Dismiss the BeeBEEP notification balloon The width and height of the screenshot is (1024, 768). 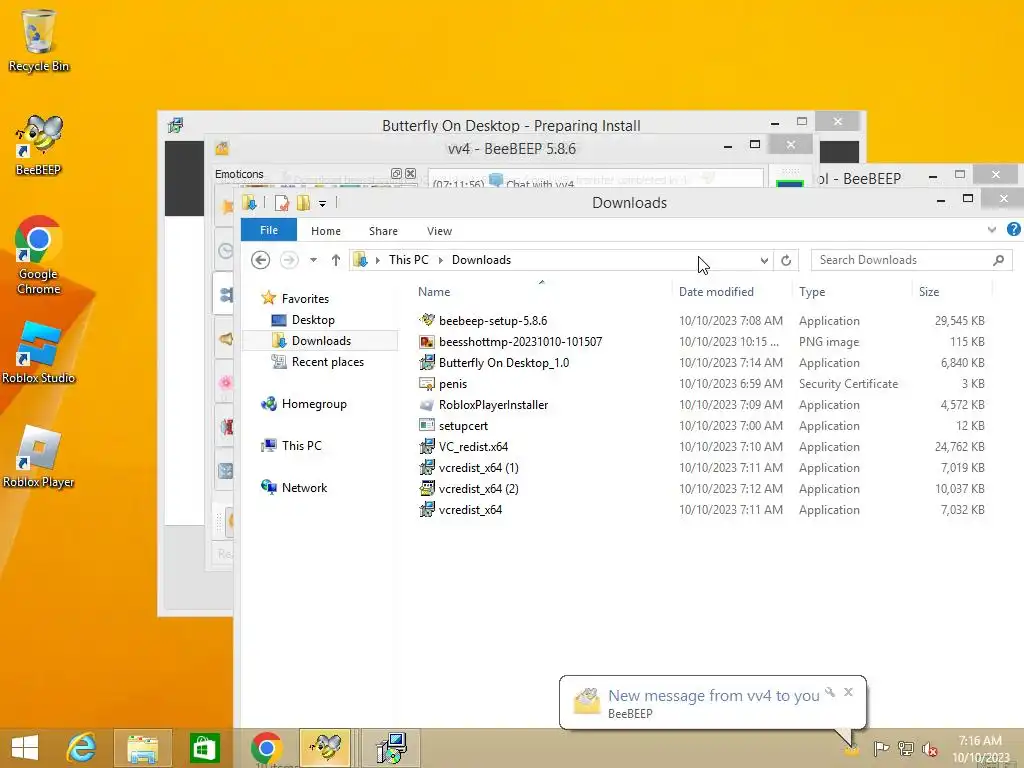coord(848,692)
